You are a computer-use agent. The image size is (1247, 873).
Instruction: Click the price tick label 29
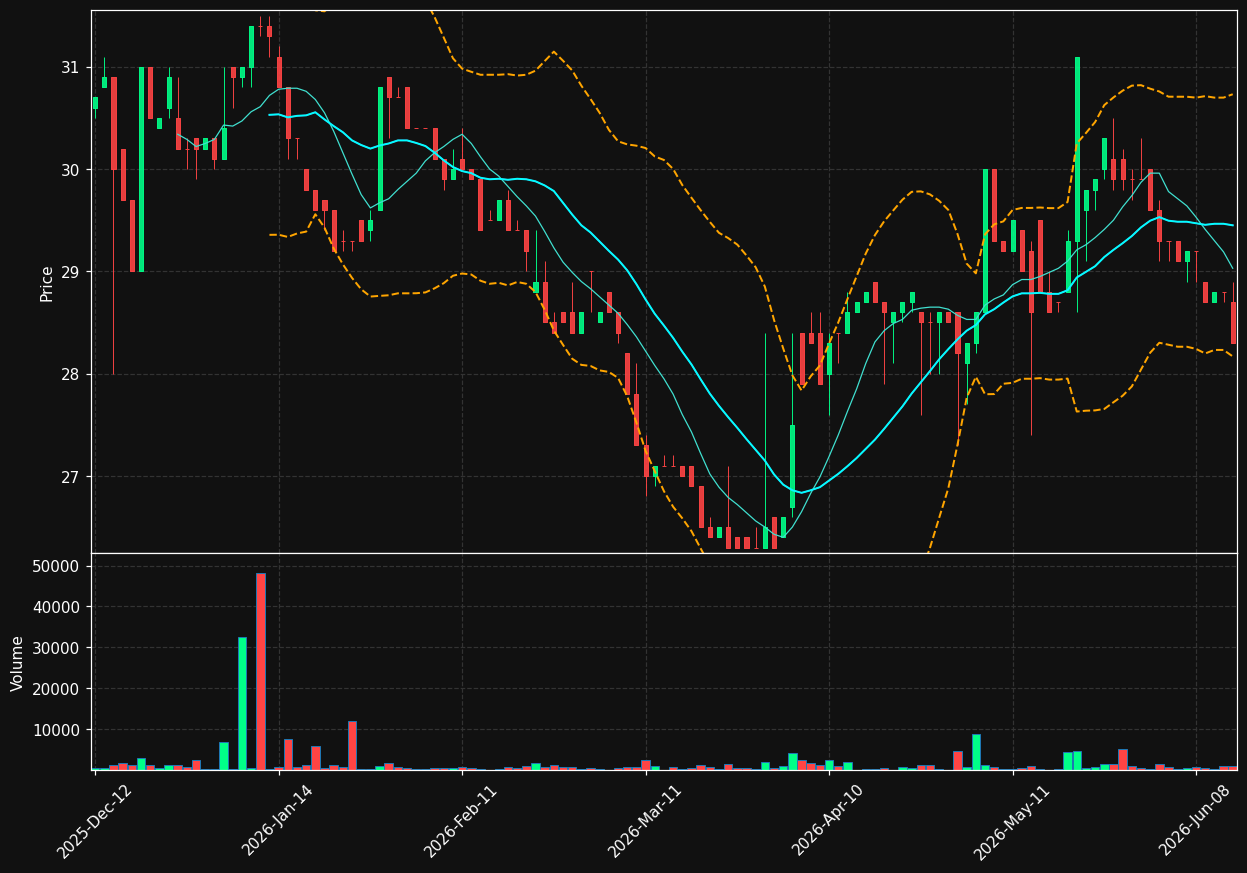71,272
